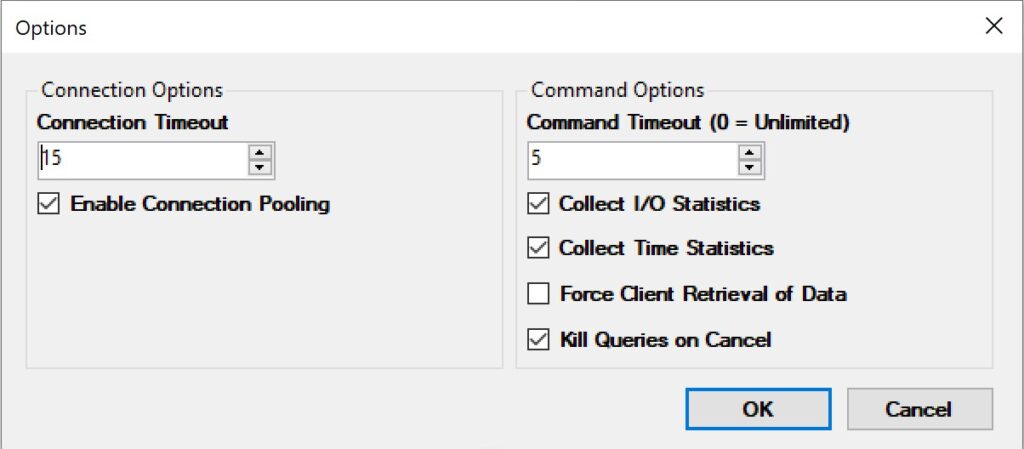Increase Command Timeout using the up spinner arrow
The height and width of the screenshot is (449, 1024).
(750, 153)
